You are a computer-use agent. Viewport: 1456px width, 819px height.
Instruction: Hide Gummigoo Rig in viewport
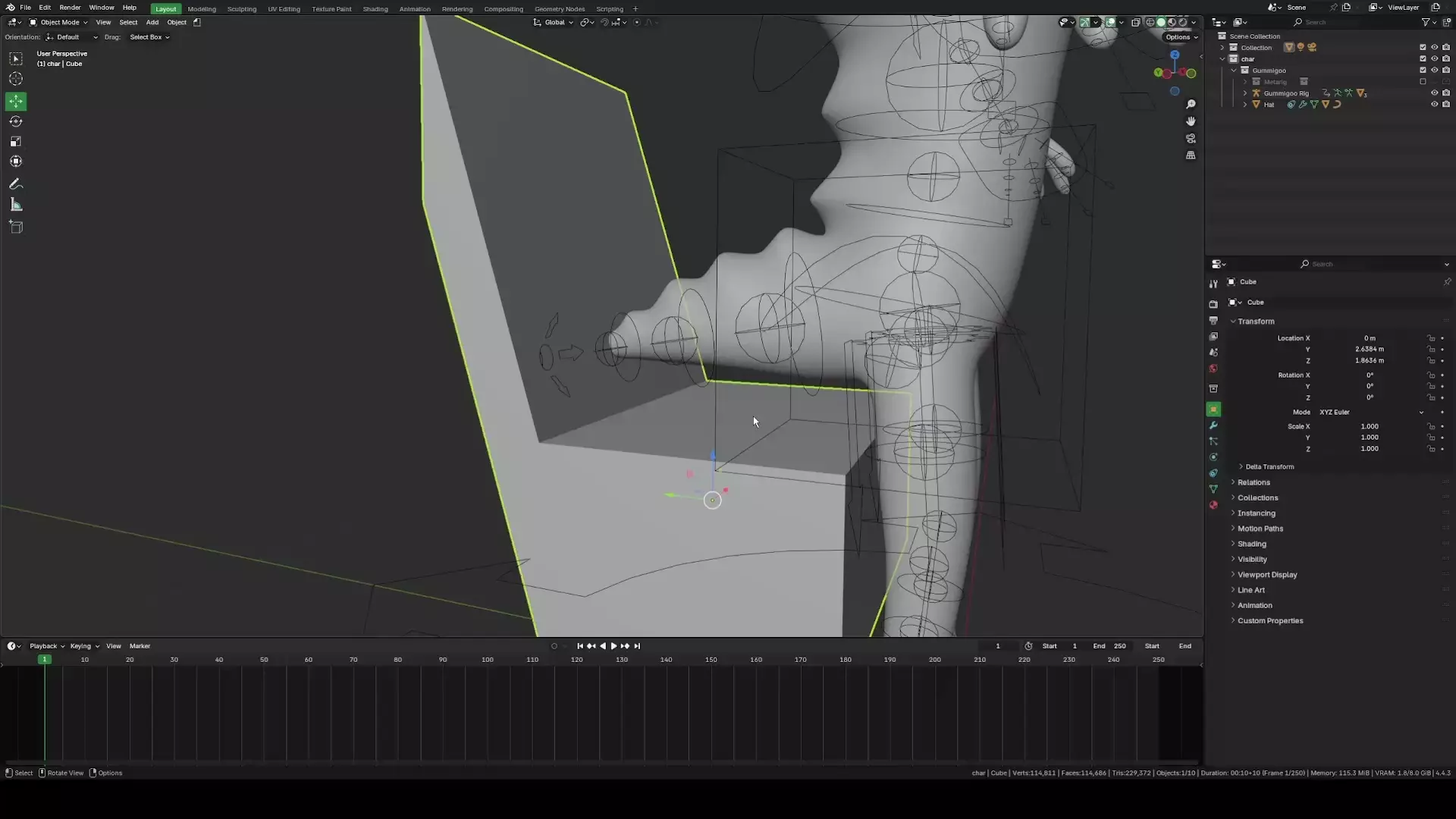tap(1434, 93)
